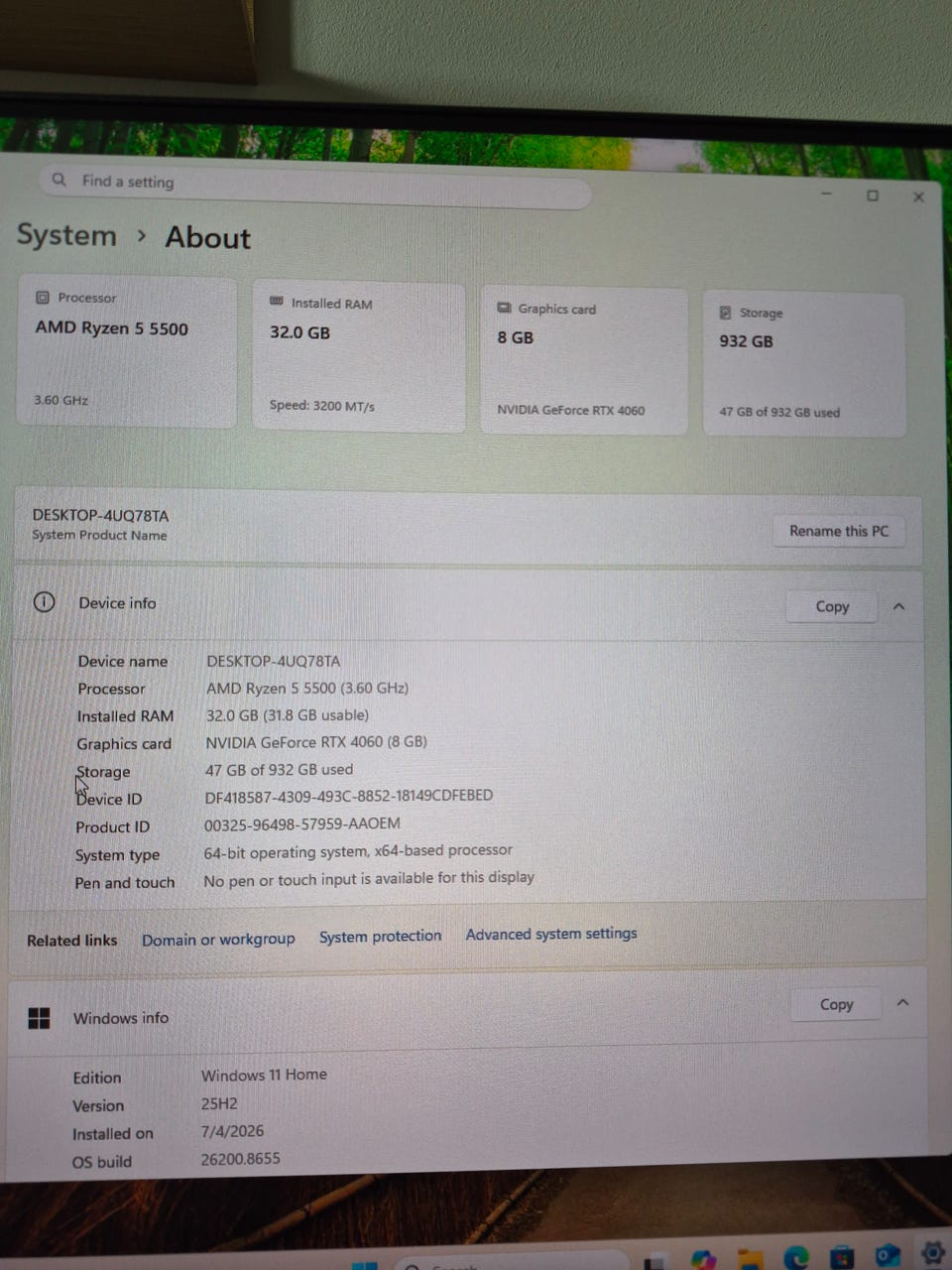952x1270 pixels.
Task: Click the System Product Name label
Action: (99, 535)
